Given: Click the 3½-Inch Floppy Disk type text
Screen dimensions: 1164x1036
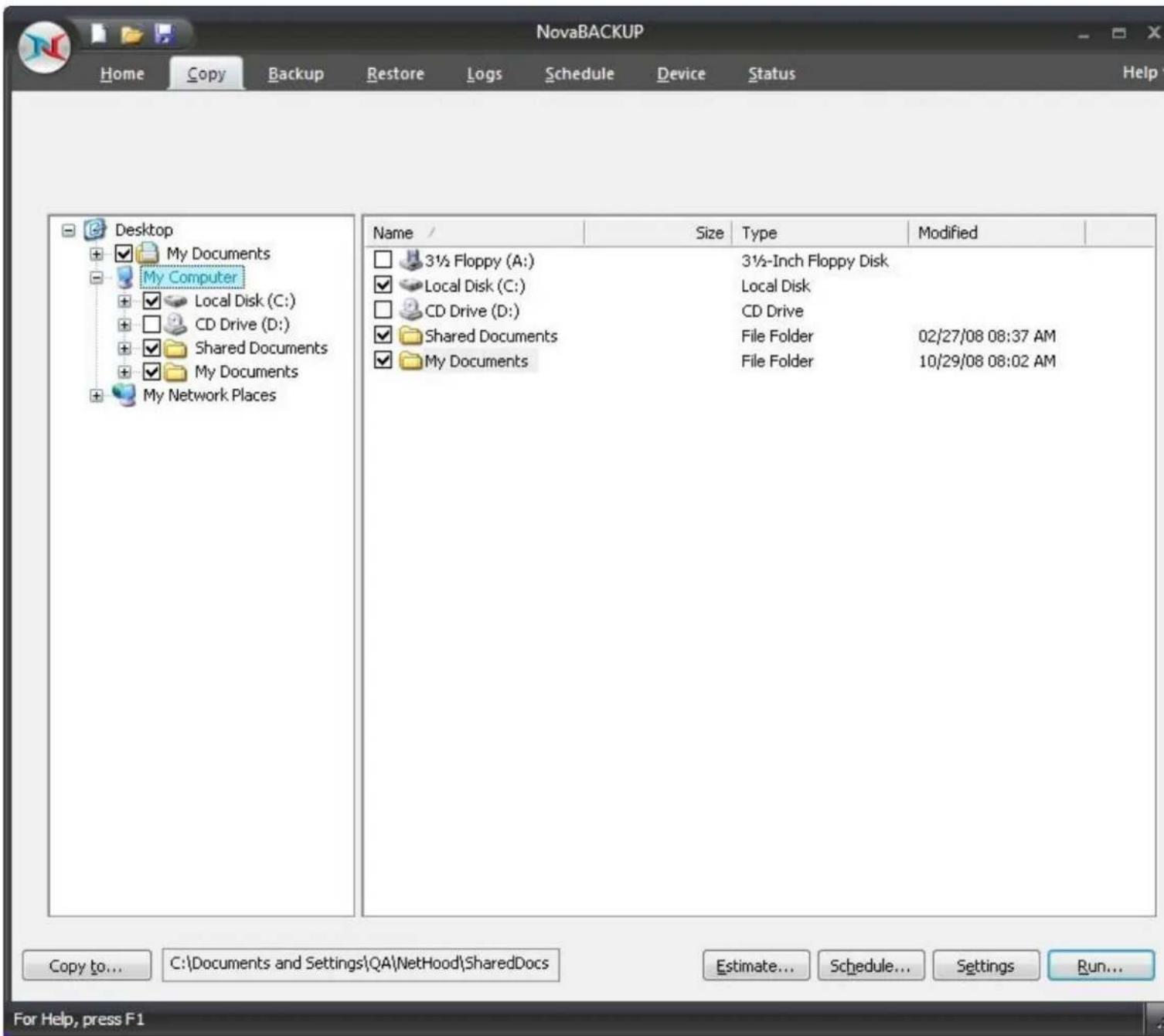Looking at the screenshot, I should click(x=815, y=261).
